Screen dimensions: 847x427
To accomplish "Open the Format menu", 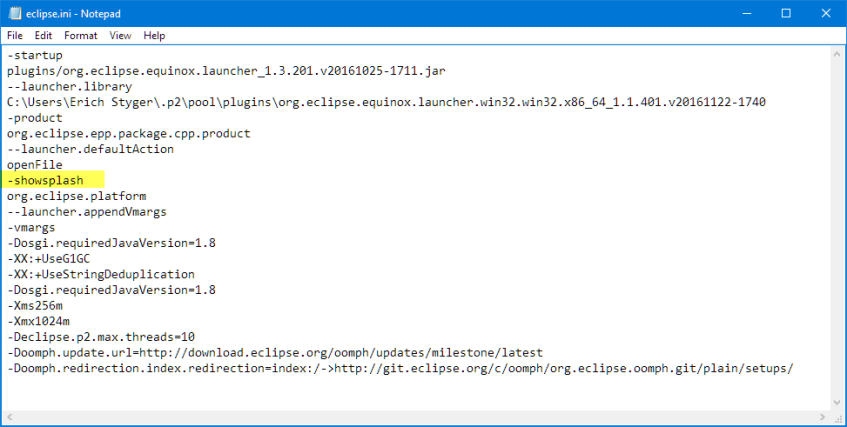I will tap(81, 35).
